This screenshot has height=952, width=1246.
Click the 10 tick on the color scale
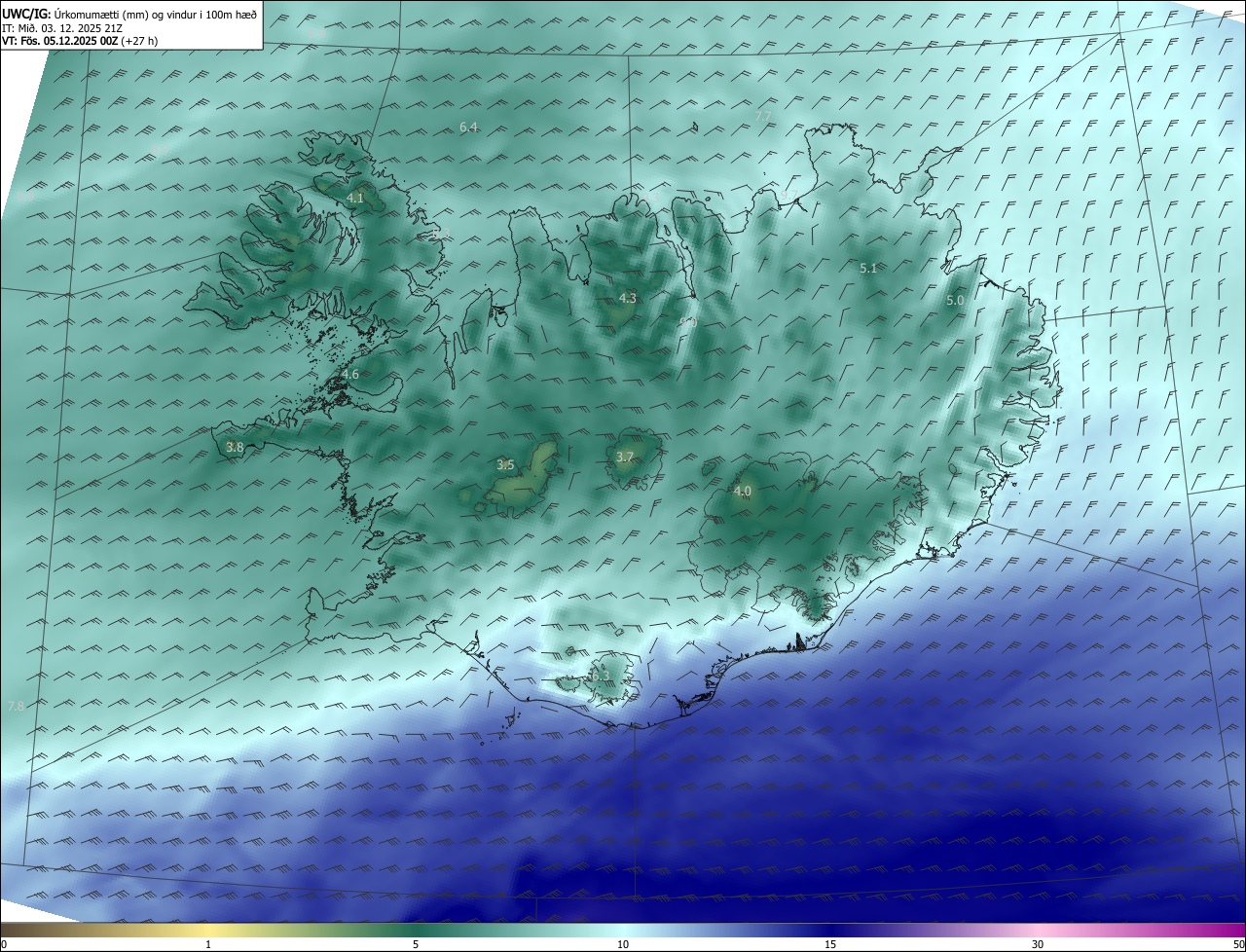tap(623, 944)
